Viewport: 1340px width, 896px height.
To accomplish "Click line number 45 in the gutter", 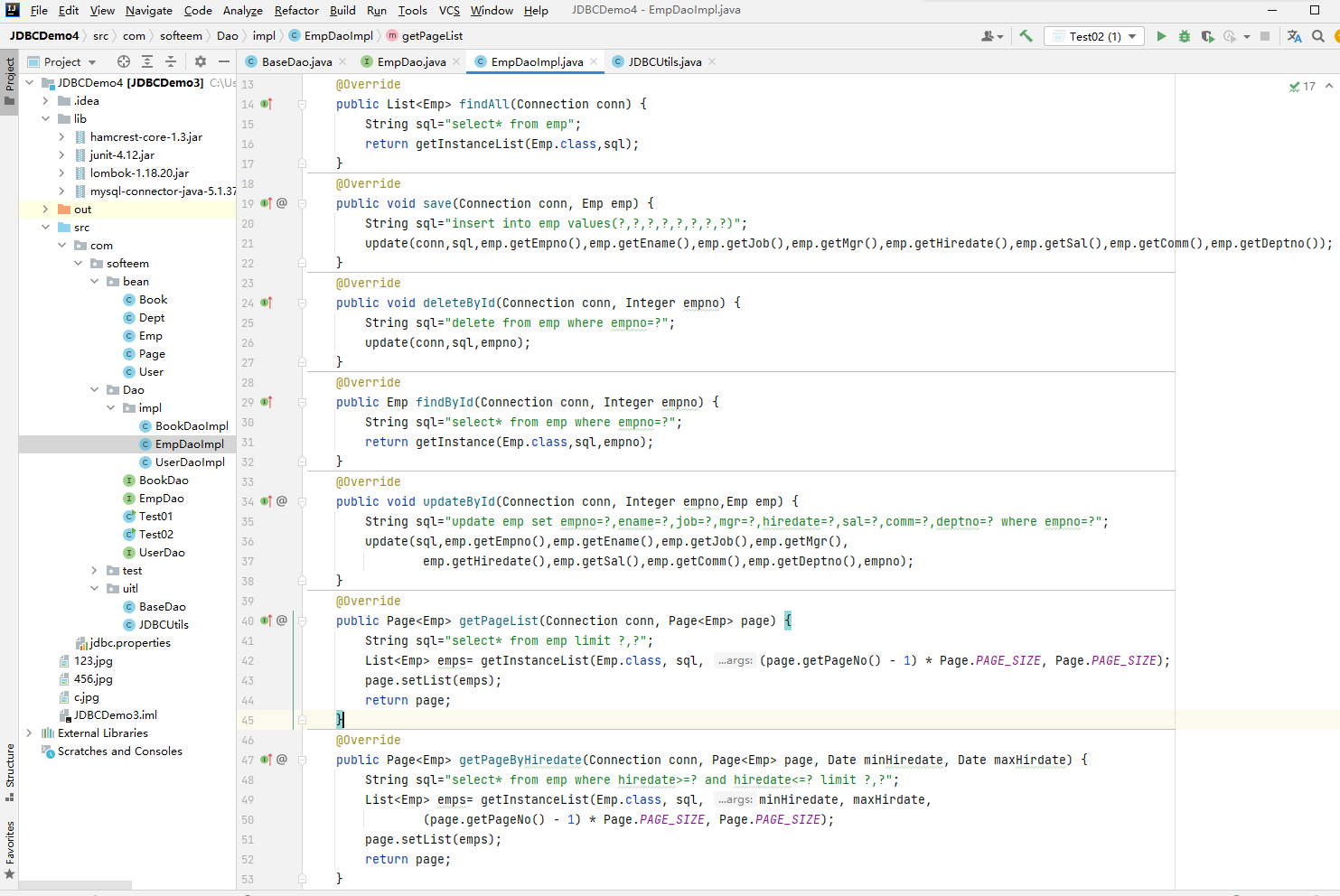I will pyautogui.click(x=248, y=720).
